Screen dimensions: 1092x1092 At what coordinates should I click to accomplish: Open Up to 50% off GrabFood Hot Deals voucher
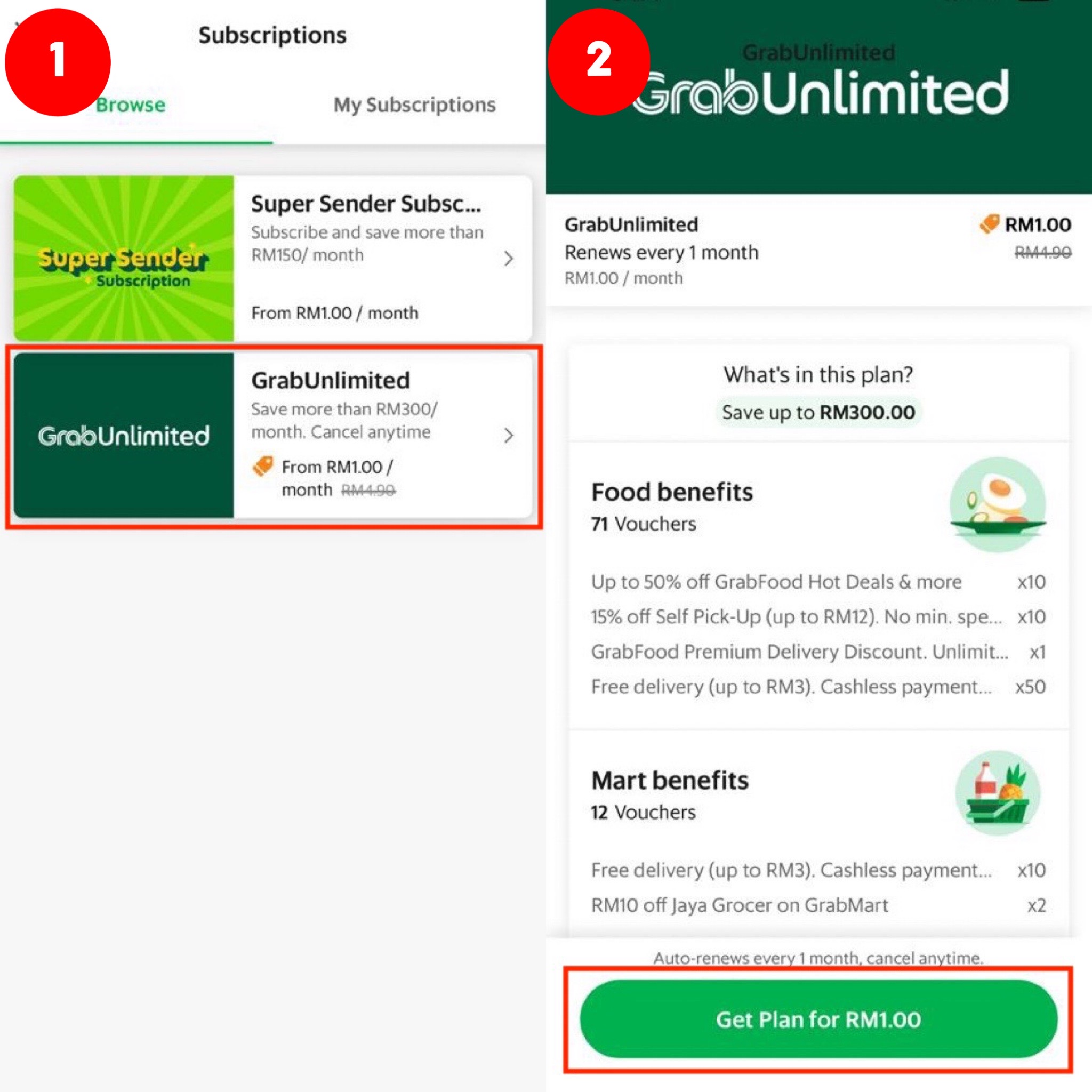coord(818,582)
